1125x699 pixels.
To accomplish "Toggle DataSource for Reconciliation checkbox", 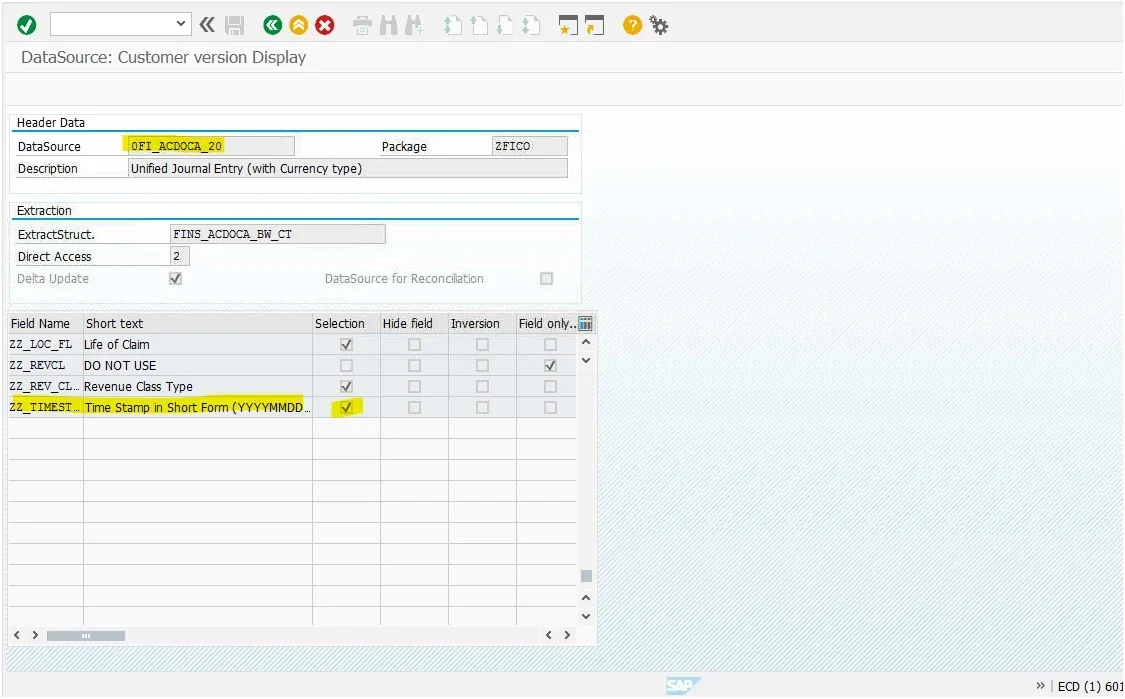I will pyautogui.click(x=547, y=278).
